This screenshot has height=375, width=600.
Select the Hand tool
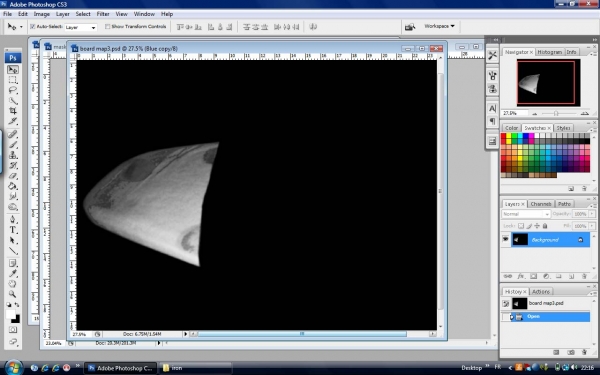(13, 284)
